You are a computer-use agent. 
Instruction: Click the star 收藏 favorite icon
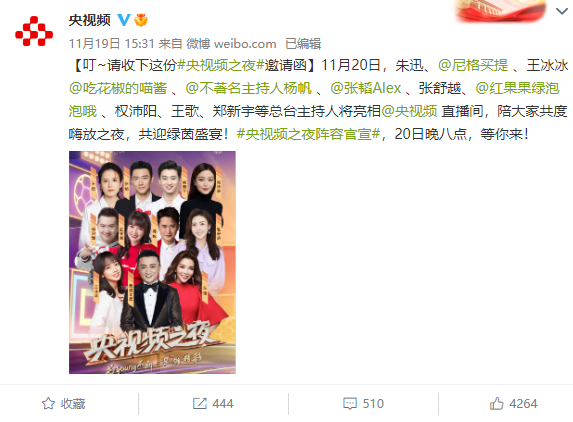coord(48,404)
